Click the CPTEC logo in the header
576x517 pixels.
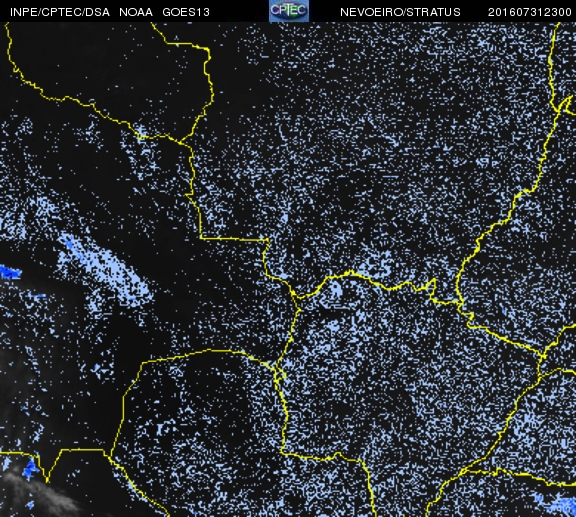coord(289,11)
